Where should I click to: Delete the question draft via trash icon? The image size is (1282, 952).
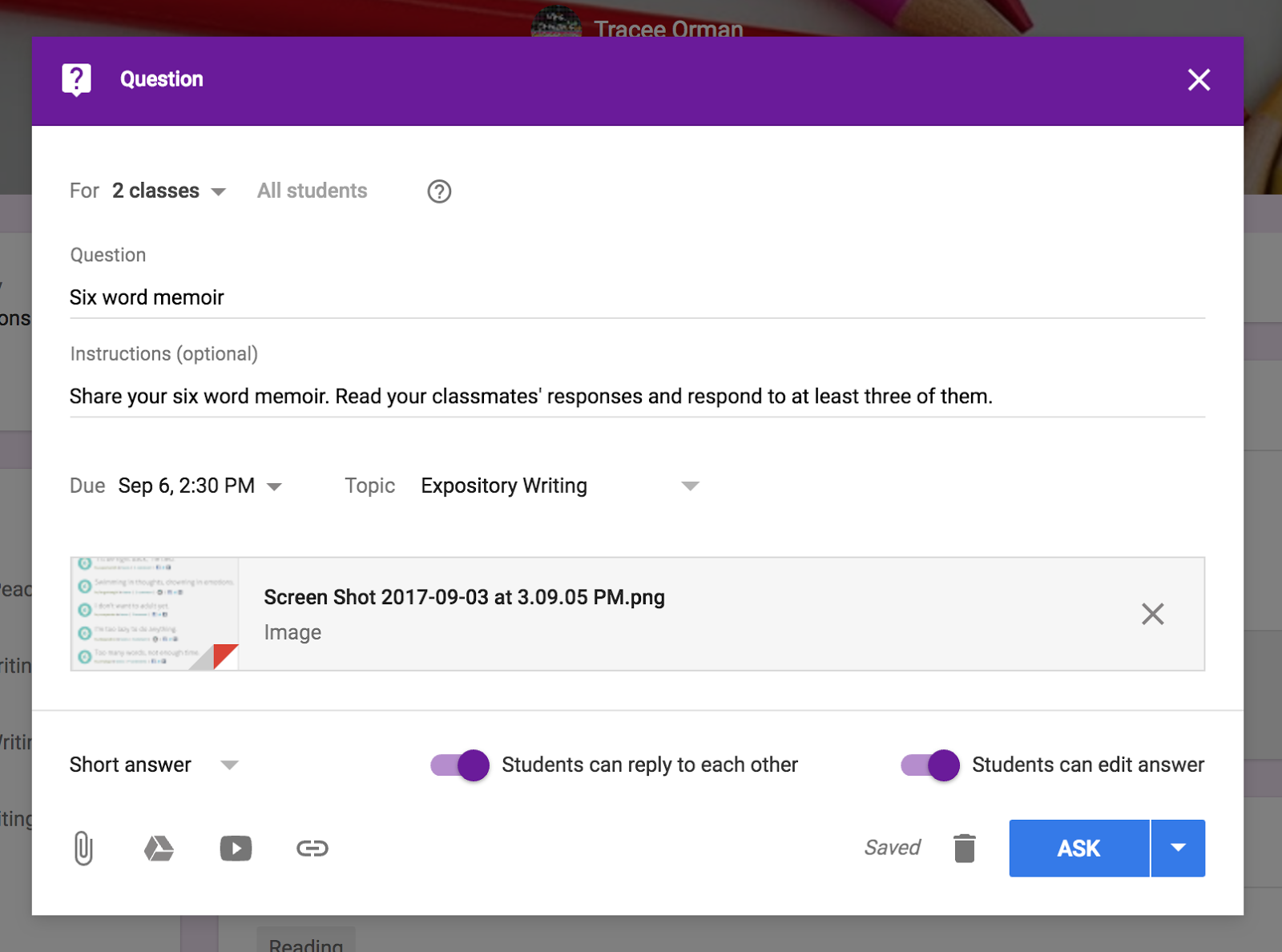point(965,848)
